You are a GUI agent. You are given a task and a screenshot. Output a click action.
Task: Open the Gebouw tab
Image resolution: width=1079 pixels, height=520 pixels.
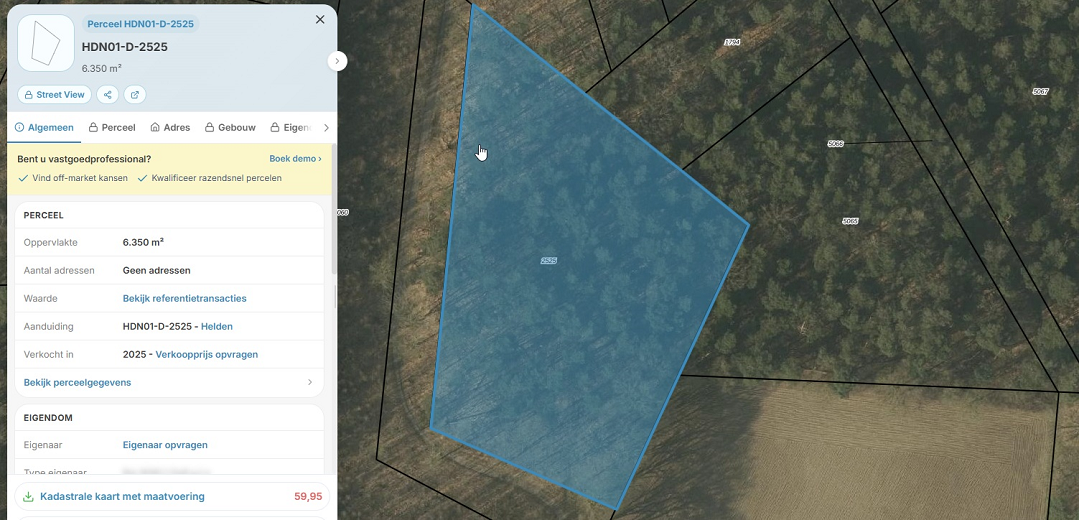[x=230, y=128]
